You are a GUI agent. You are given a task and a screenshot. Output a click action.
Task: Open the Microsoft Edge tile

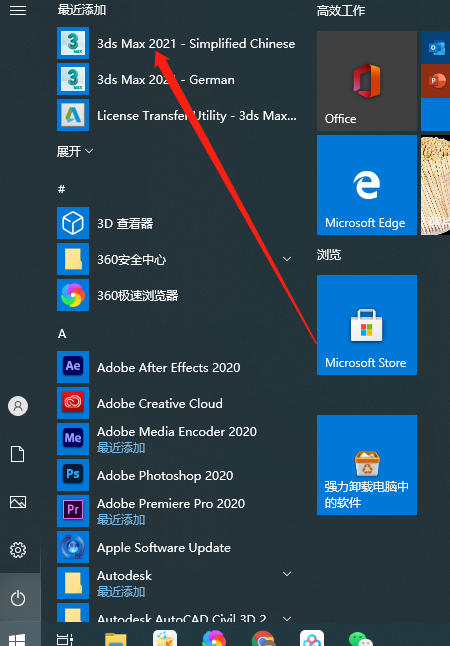point(367,185)
